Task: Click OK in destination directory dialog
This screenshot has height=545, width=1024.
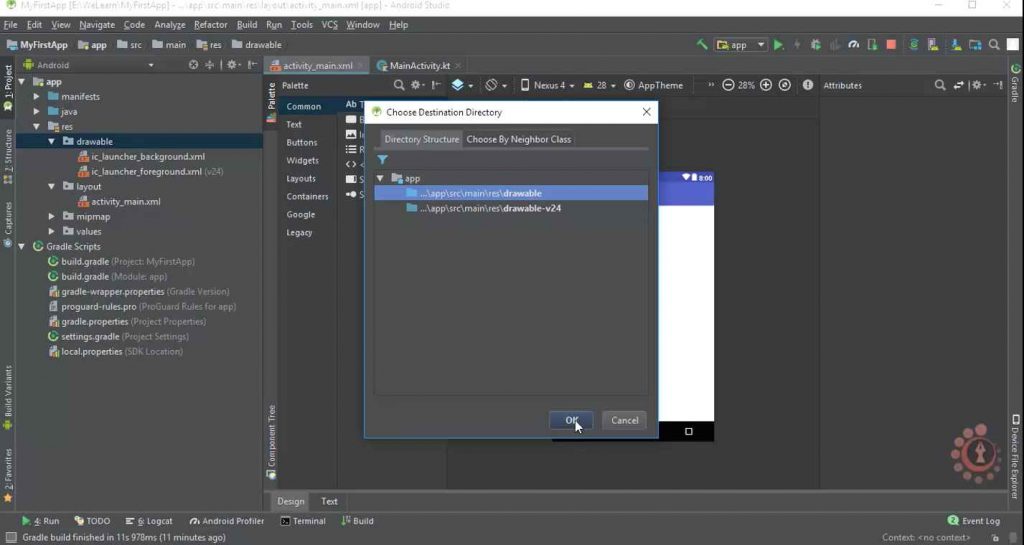Action: [x=571, y=420]
